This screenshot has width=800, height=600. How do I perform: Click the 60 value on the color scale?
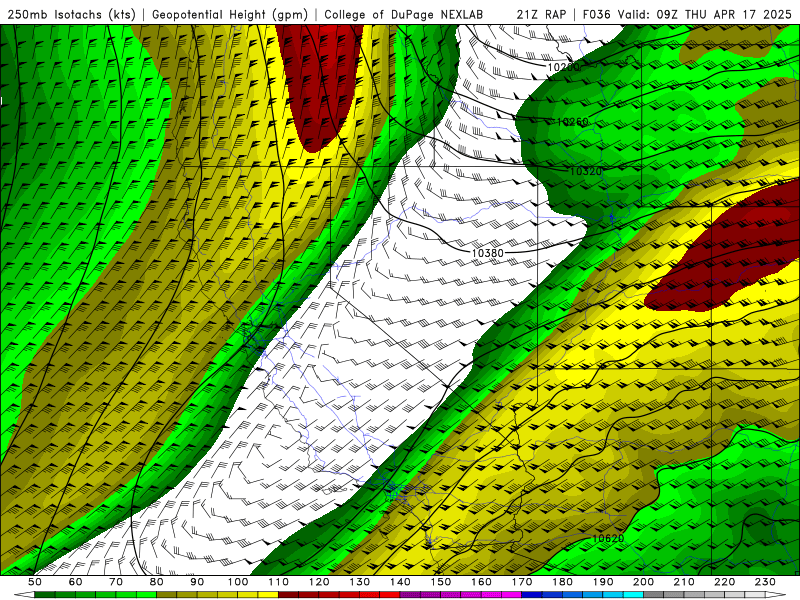coord(76,582)
